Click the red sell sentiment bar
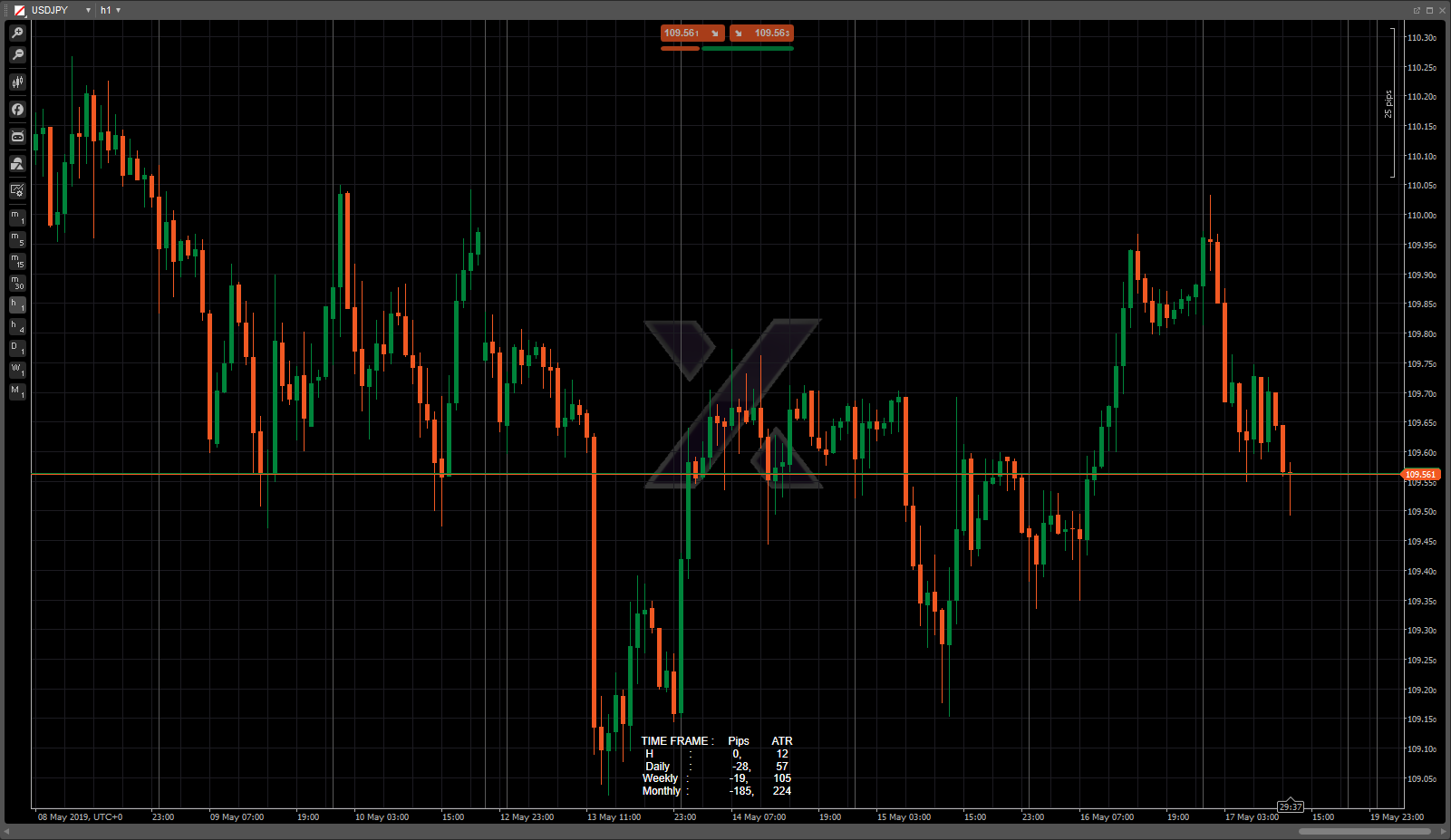1451x840 pixels. 680,48
